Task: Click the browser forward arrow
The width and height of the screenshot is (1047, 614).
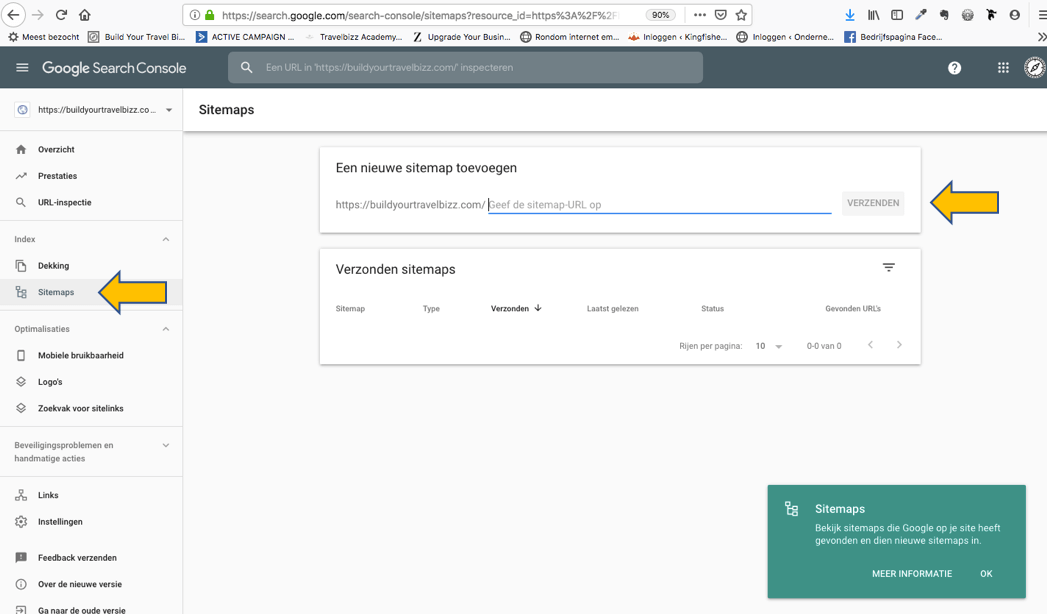Action: [38, 15]
